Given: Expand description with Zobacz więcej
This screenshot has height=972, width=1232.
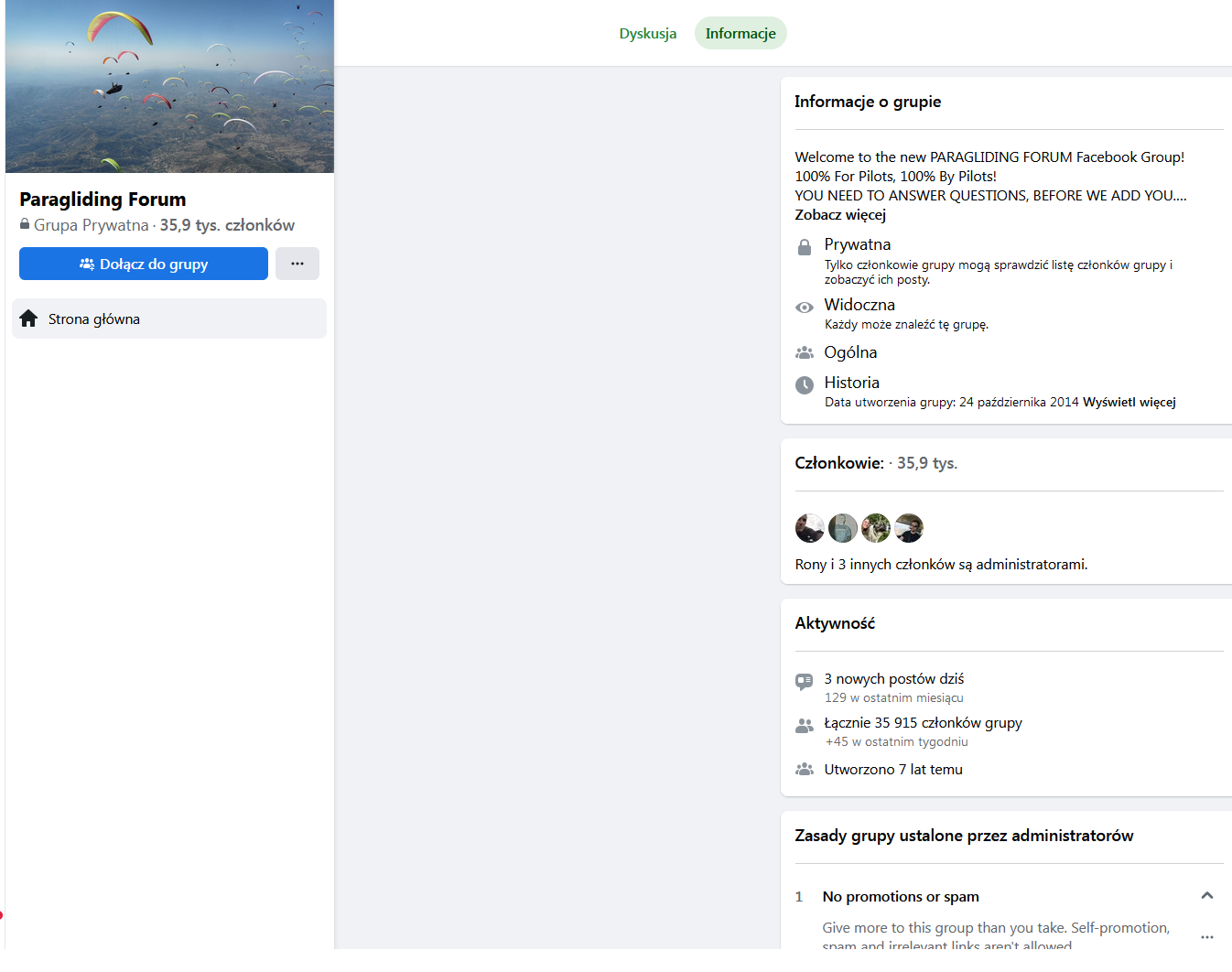Looking at the screenshot, I should [840, 215].
